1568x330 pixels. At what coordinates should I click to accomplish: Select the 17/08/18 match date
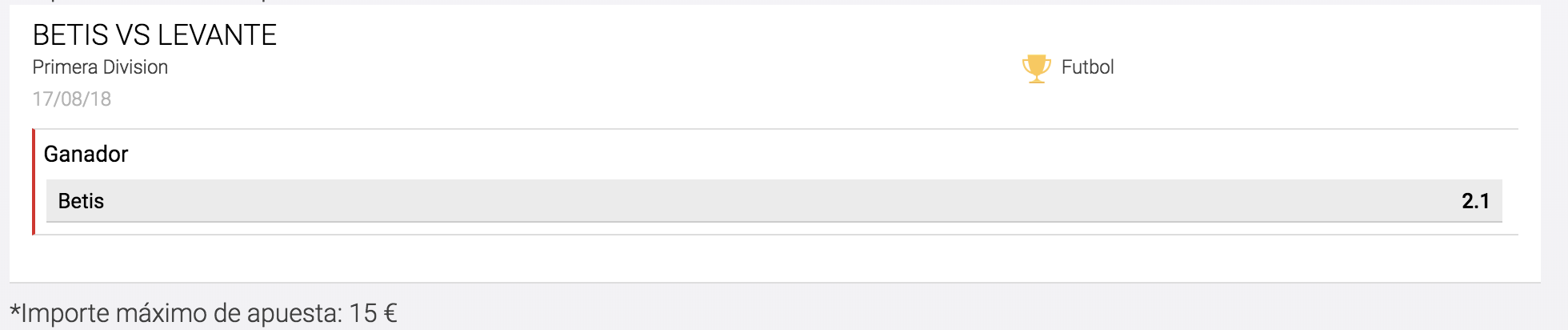pyautogui.click(x=72, y=99)
